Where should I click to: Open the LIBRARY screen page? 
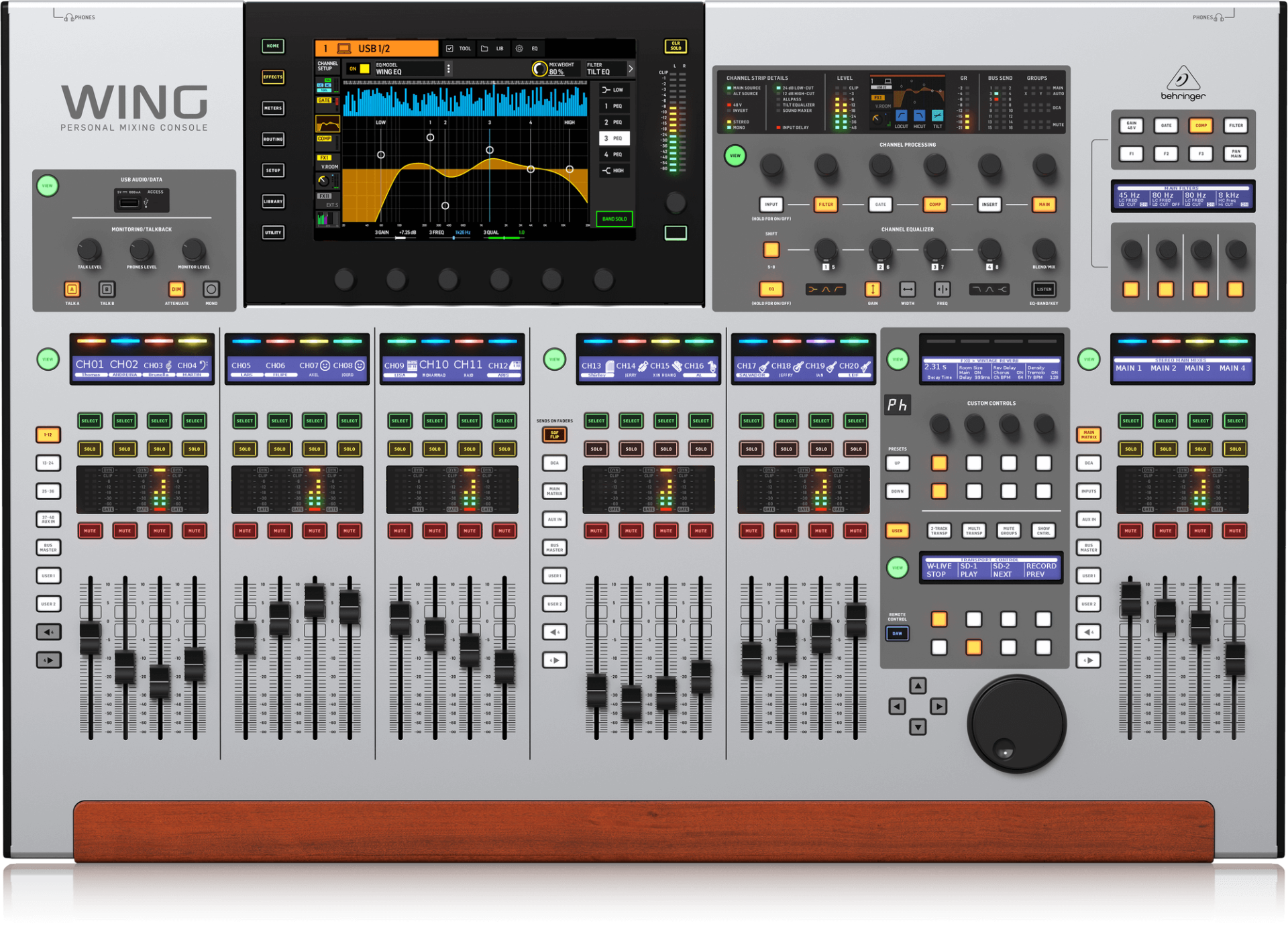click(273, 201)
